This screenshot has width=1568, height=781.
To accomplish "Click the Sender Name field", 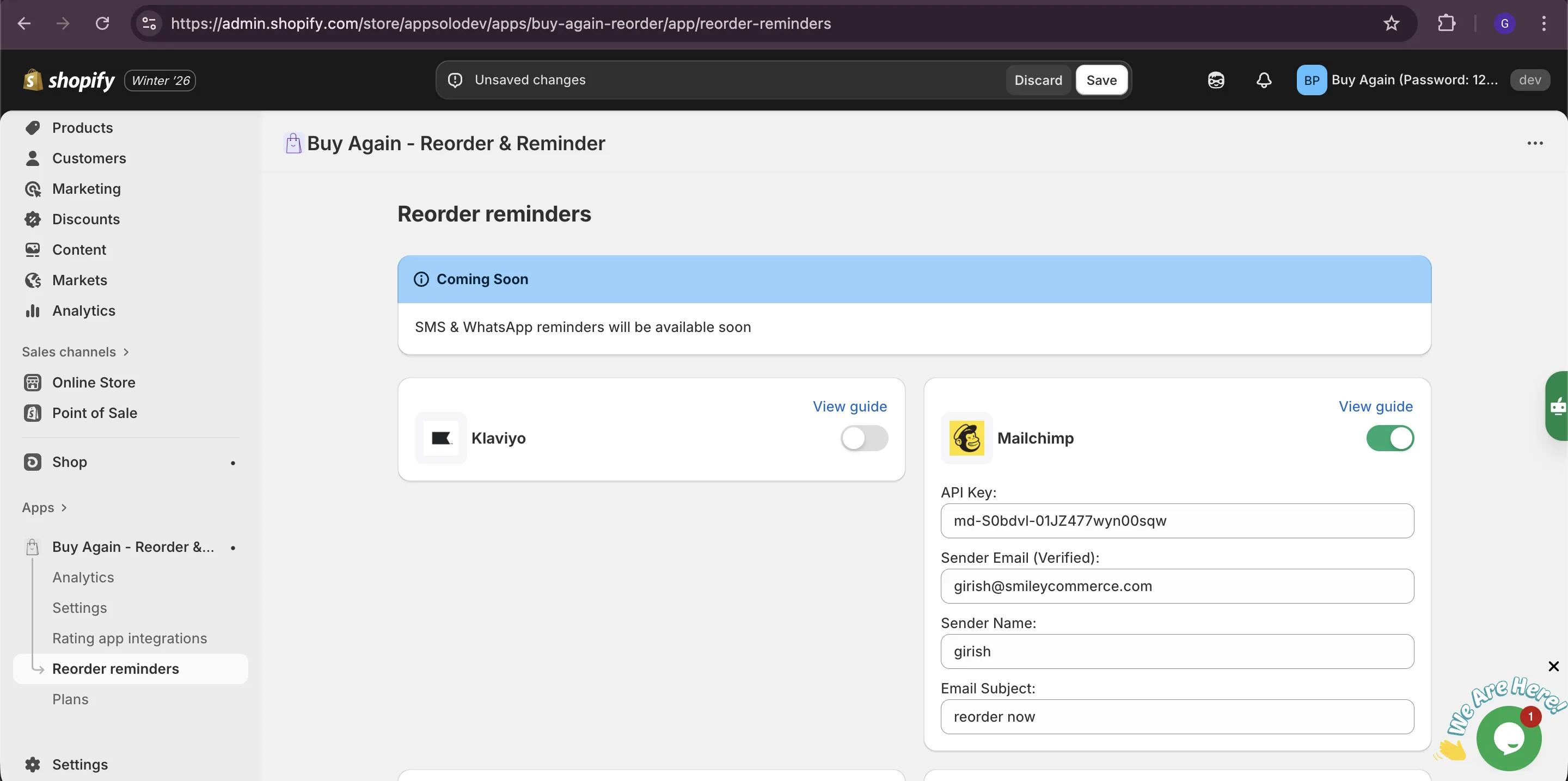I will coord(1177,651).
